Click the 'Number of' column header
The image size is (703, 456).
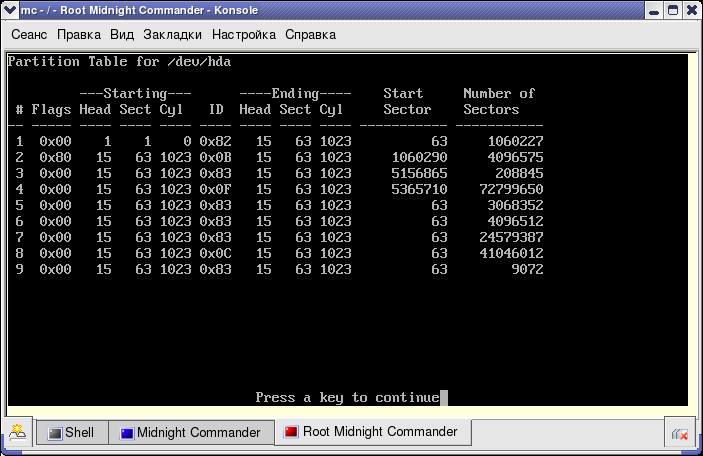(499, 93)
